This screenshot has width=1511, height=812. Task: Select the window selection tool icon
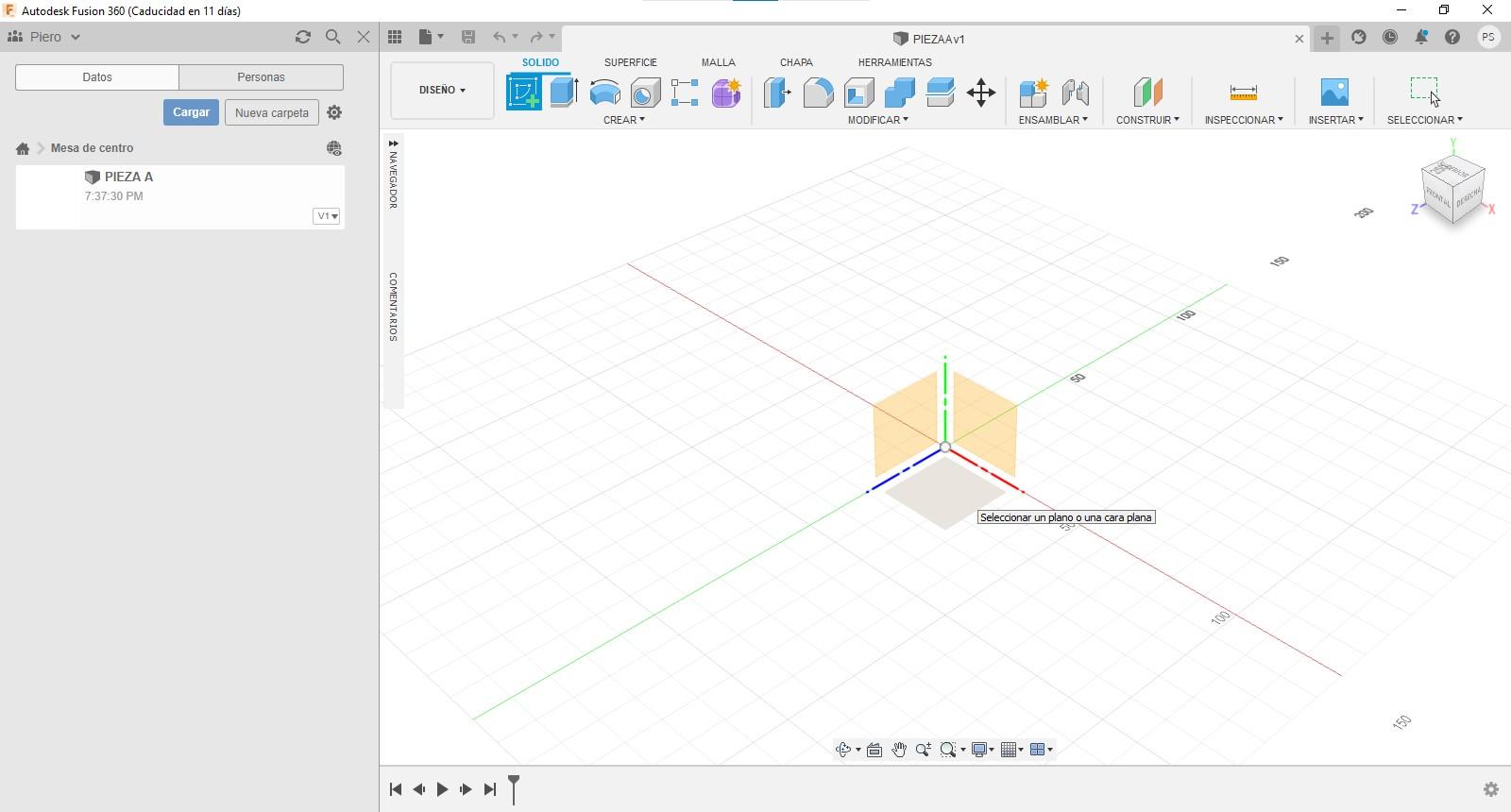(1424, 91)
